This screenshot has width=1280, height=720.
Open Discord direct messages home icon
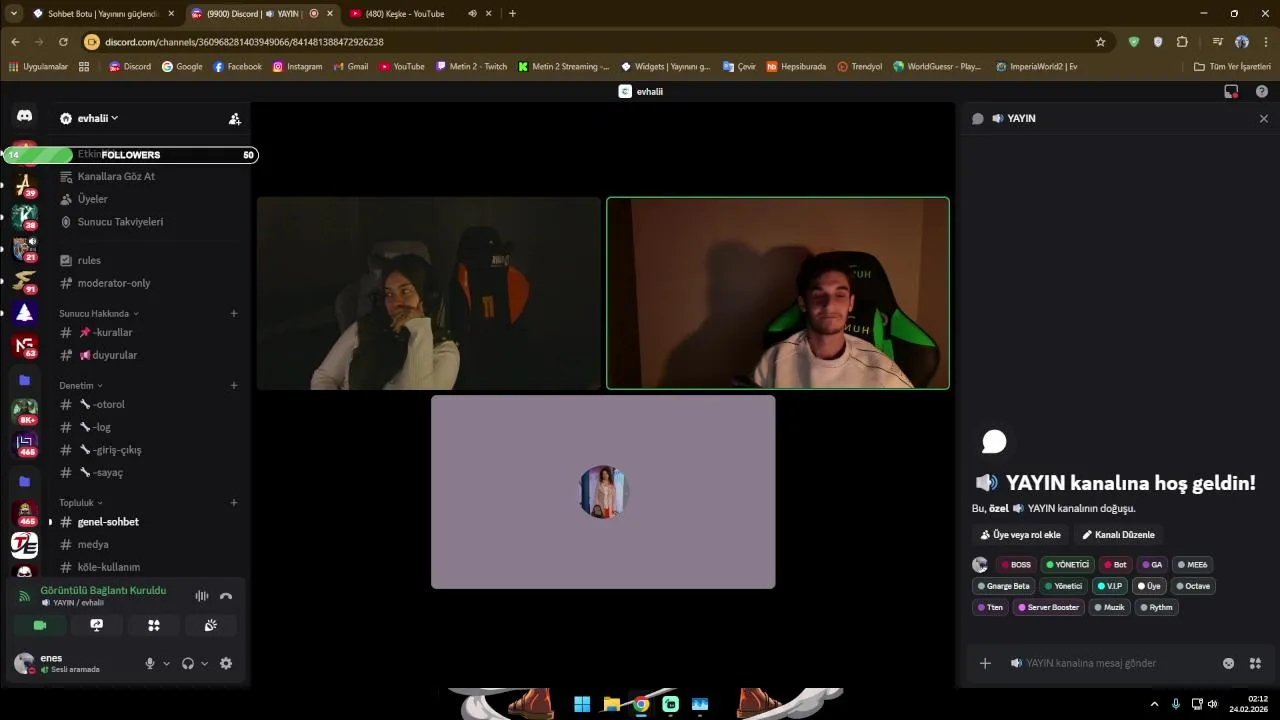click(x=24, y=116)
